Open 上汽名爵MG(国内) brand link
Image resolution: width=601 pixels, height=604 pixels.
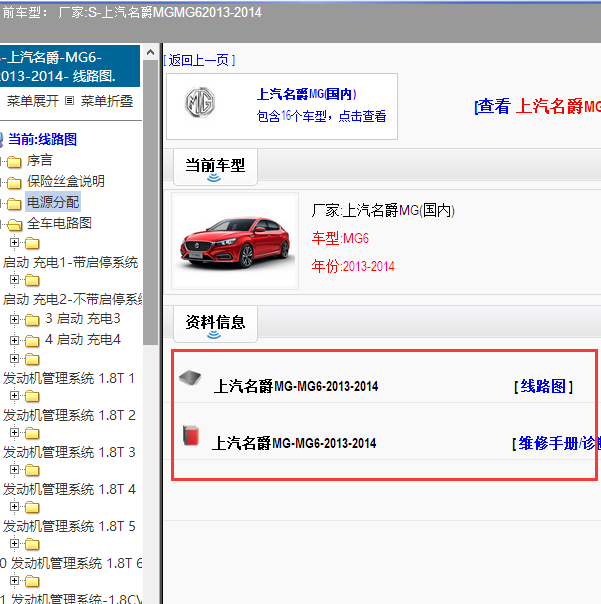(307, 94)
